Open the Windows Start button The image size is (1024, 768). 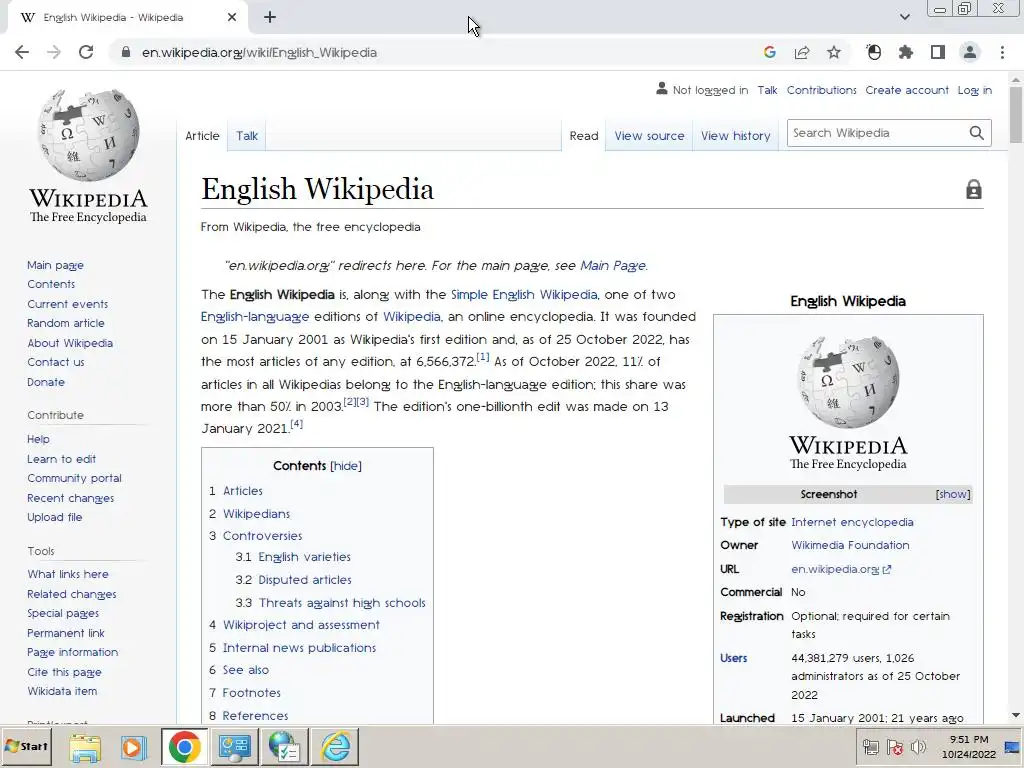click(x=27, y=746)
